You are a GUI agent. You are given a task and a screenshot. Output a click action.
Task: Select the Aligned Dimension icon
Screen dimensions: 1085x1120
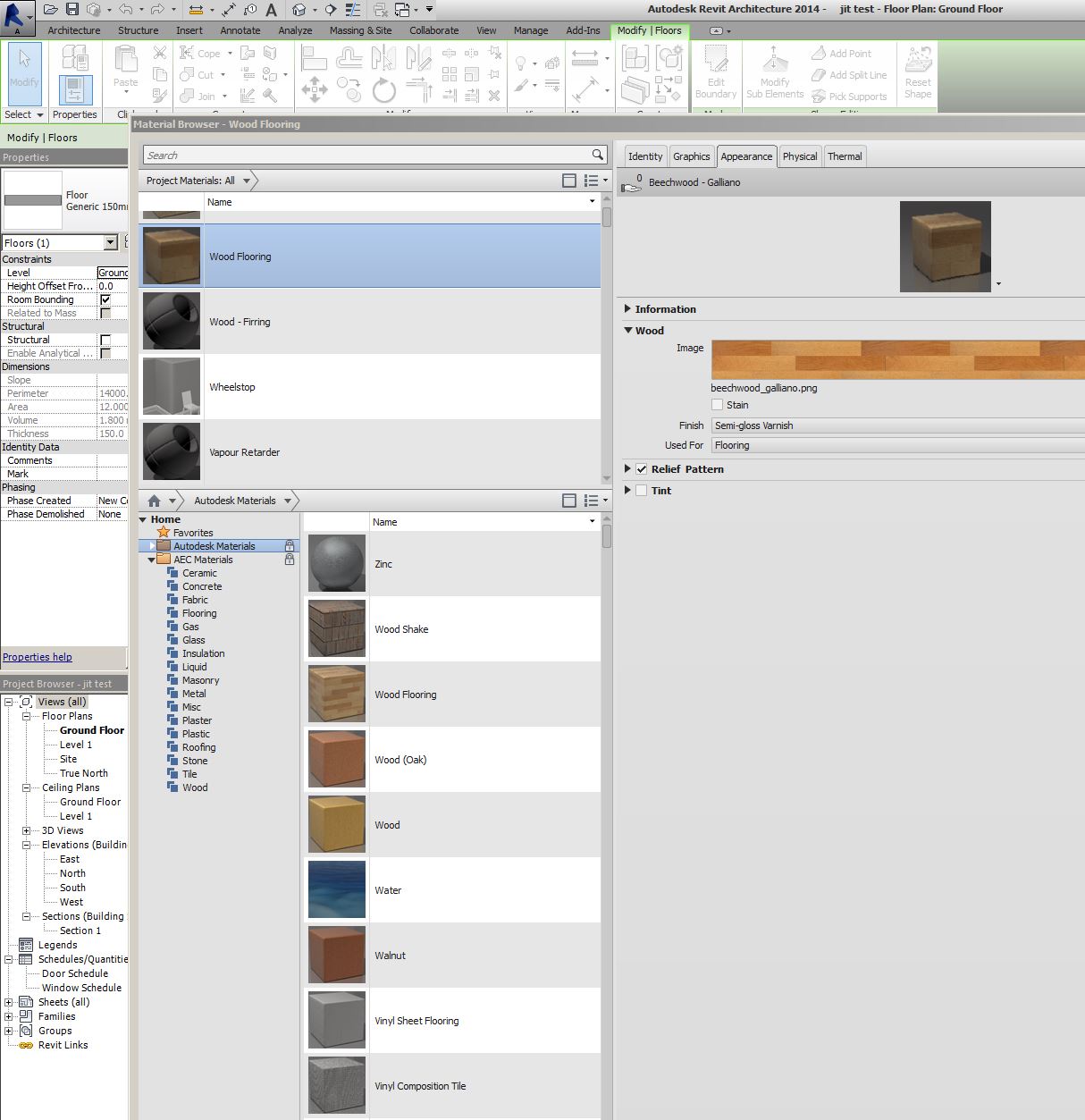[229, 9]
